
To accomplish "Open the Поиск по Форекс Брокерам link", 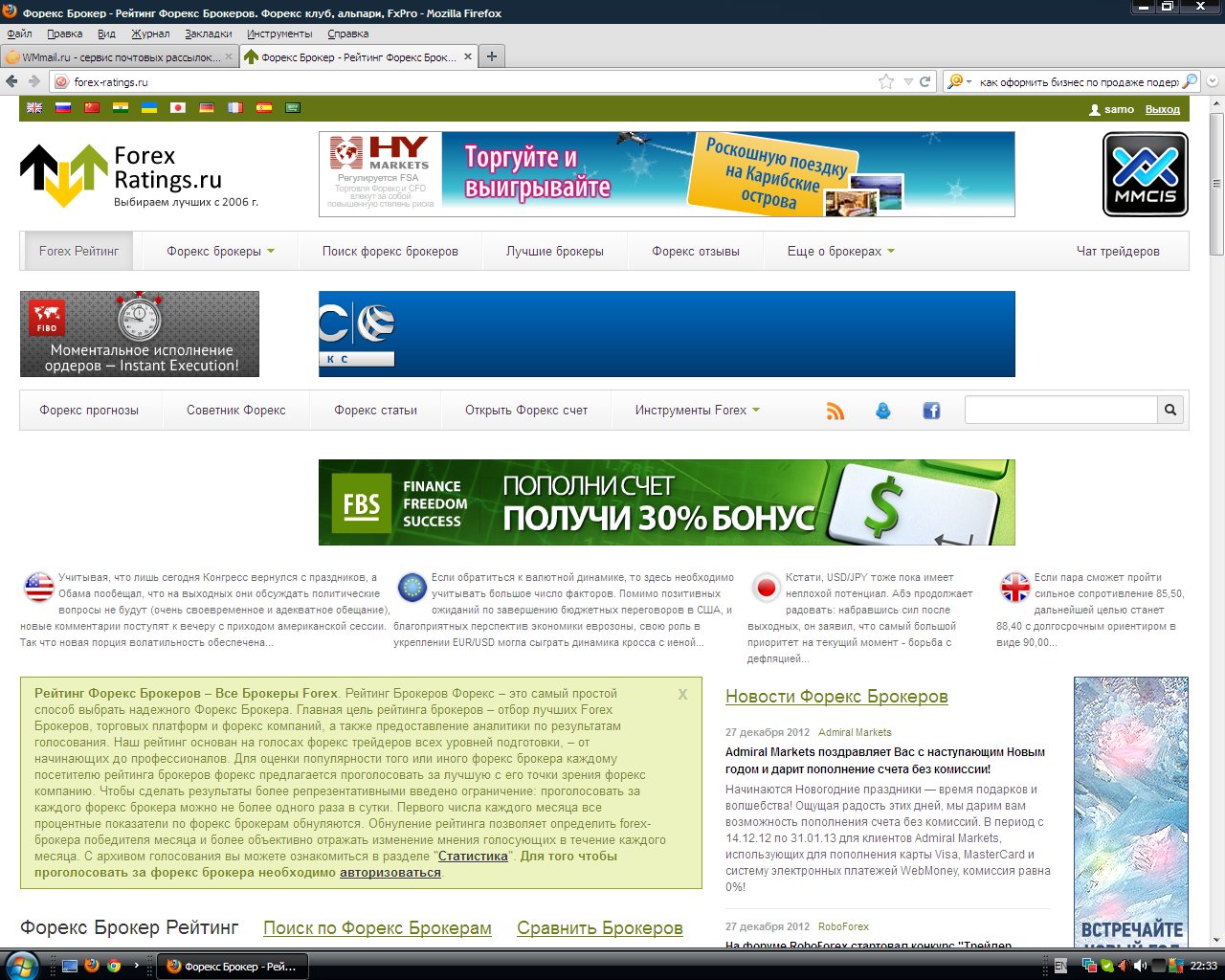I will (x=377, y=928).
